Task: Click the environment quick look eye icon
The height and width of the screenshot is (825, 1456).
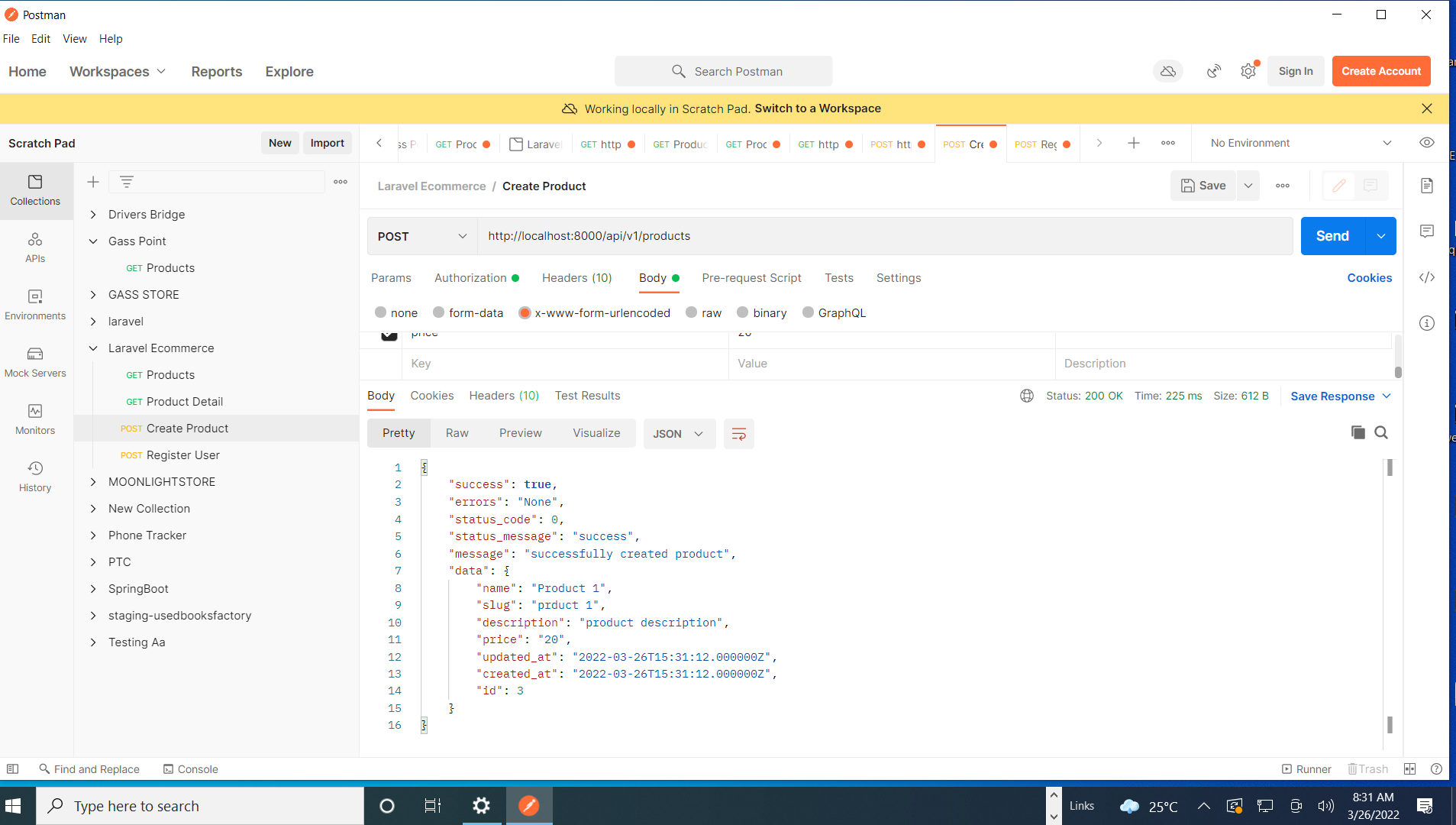Action: [x=1426, y=143]
